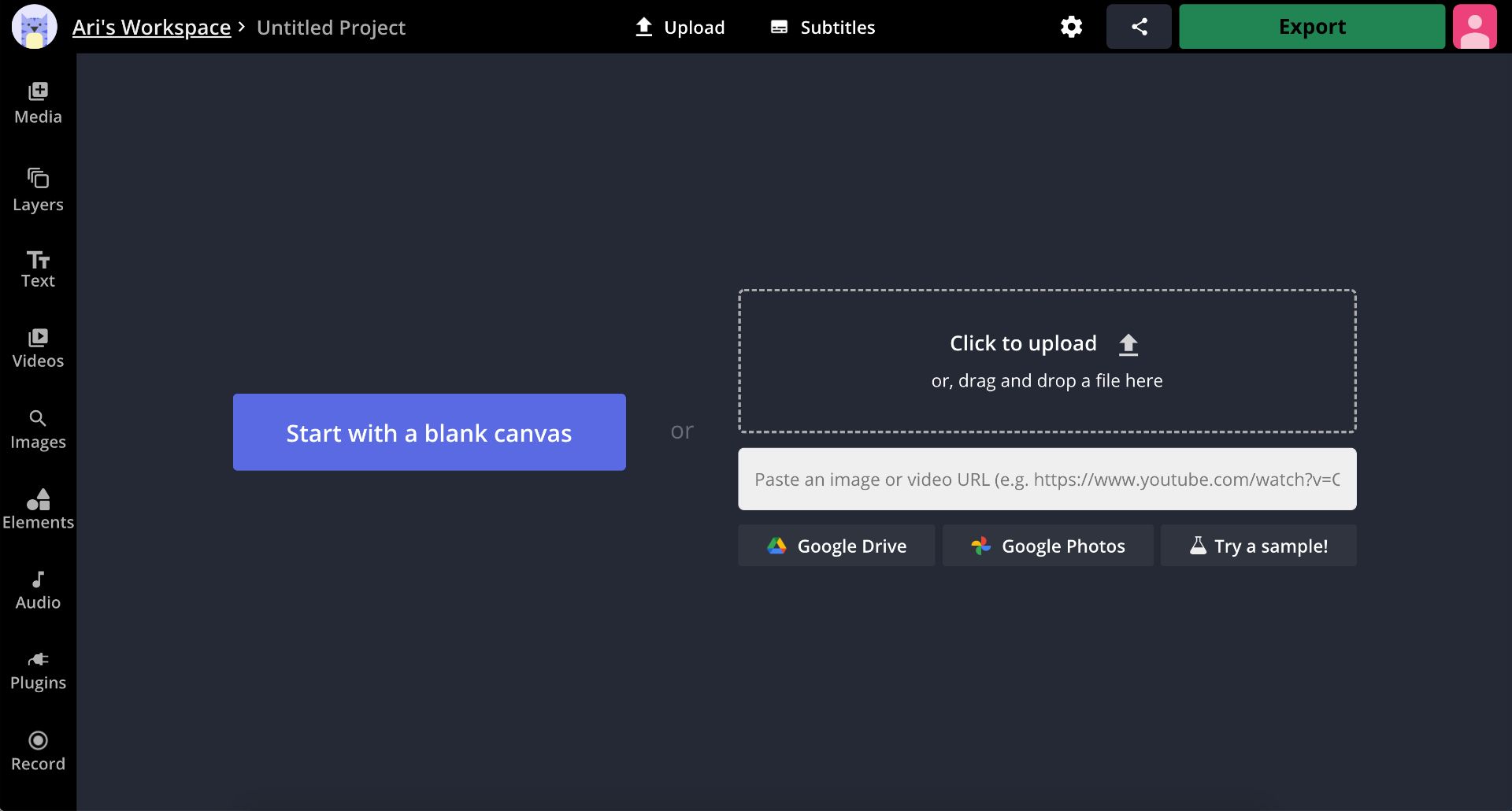The image size is (1512, 811).
Task: Open the Plugins panel
Action: pyautogui.click(x=38, y=671)
